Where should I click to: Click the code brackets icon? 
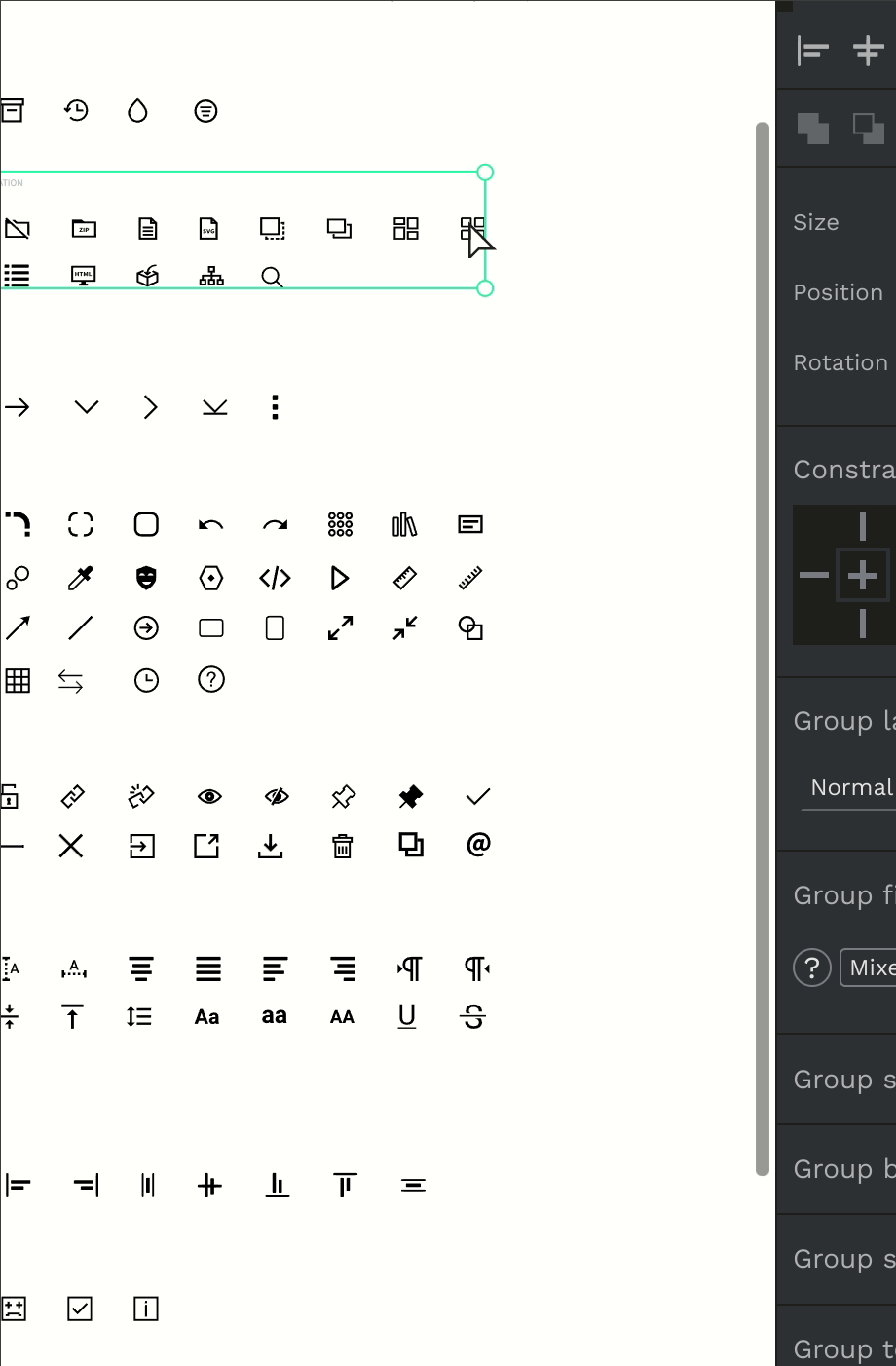coord(275,578)
